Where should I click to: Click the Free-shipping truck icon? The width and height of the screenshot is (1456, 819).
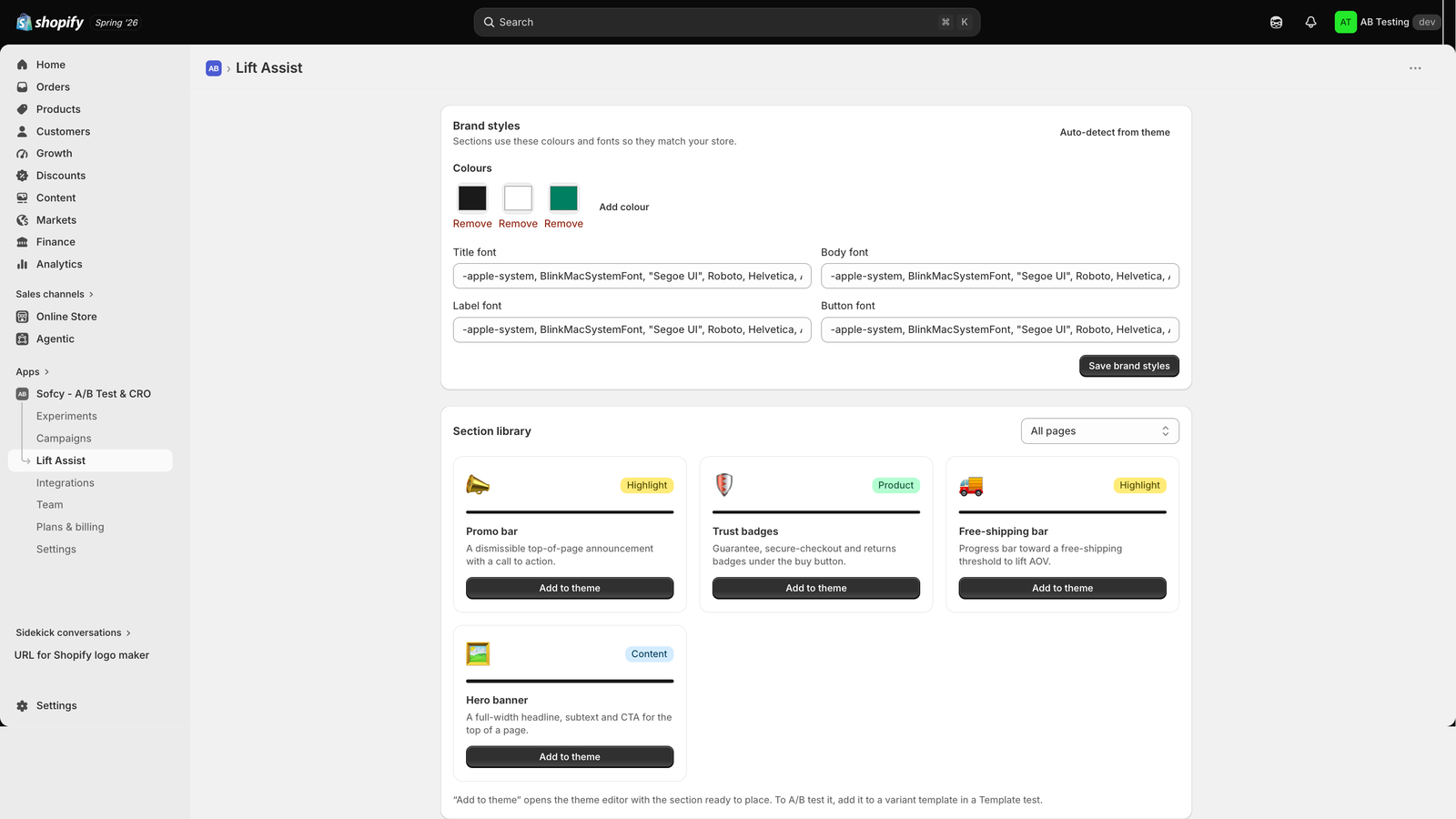coord(971,486)
